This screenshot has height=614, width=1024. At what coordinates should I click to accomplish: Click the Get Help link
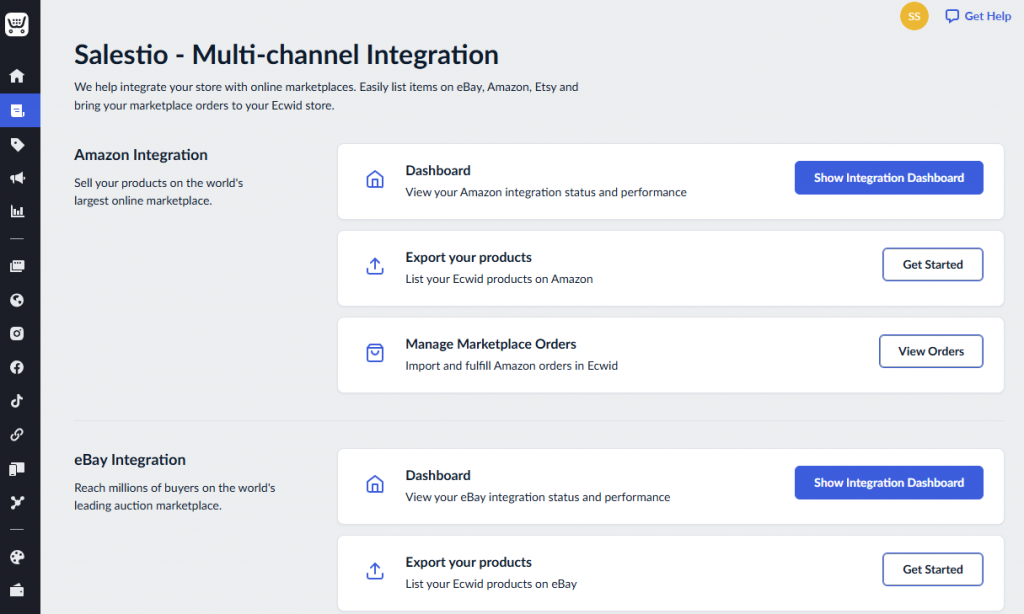point(978,16)
